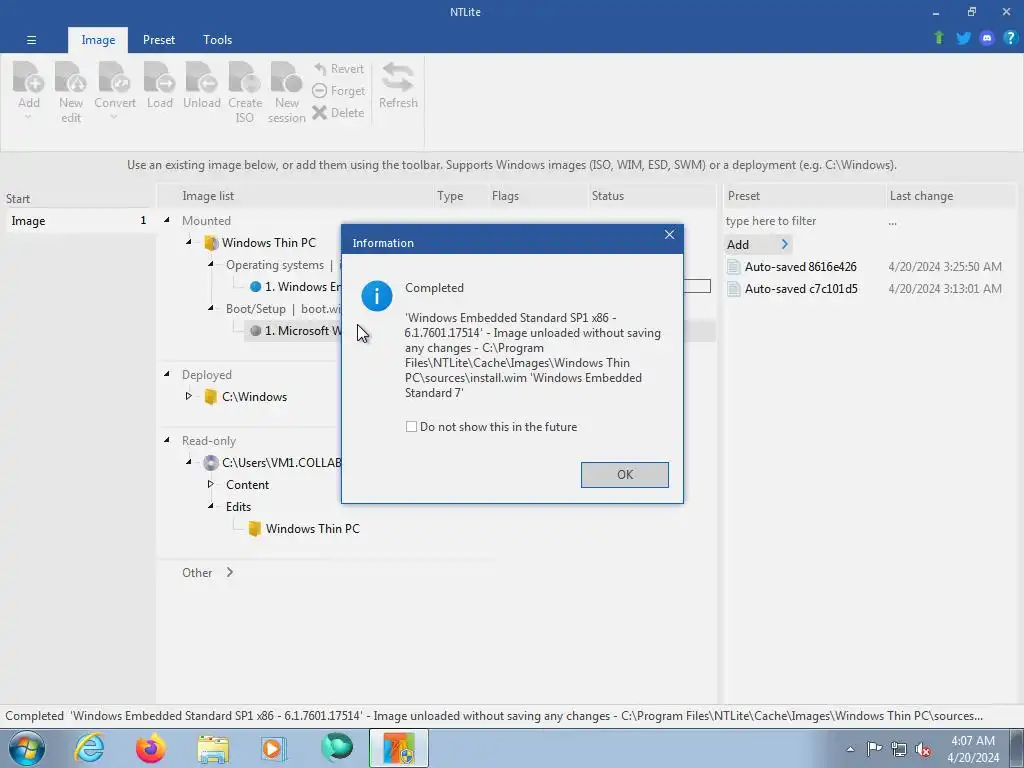Switch to the Image ribbon tab
This screenshot has height=768, width=1024.
[98, 40]
